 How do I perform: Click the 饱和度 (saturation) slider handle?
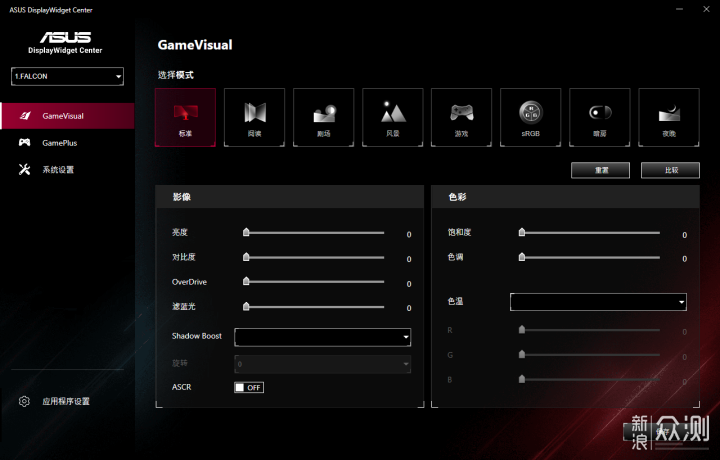pos(522,232)
